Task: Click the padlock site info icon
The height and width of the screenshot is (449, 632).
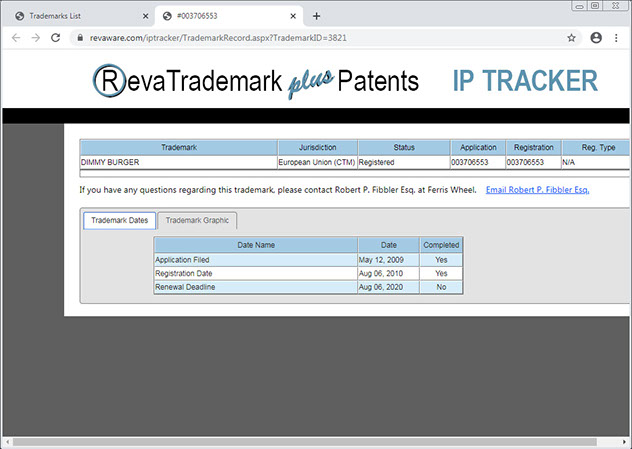Action: [81, 38]
